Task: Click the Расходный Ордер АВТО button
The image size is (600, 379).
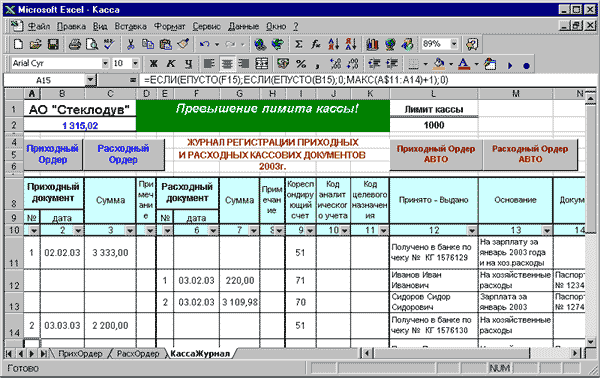Action: (530, 154)
